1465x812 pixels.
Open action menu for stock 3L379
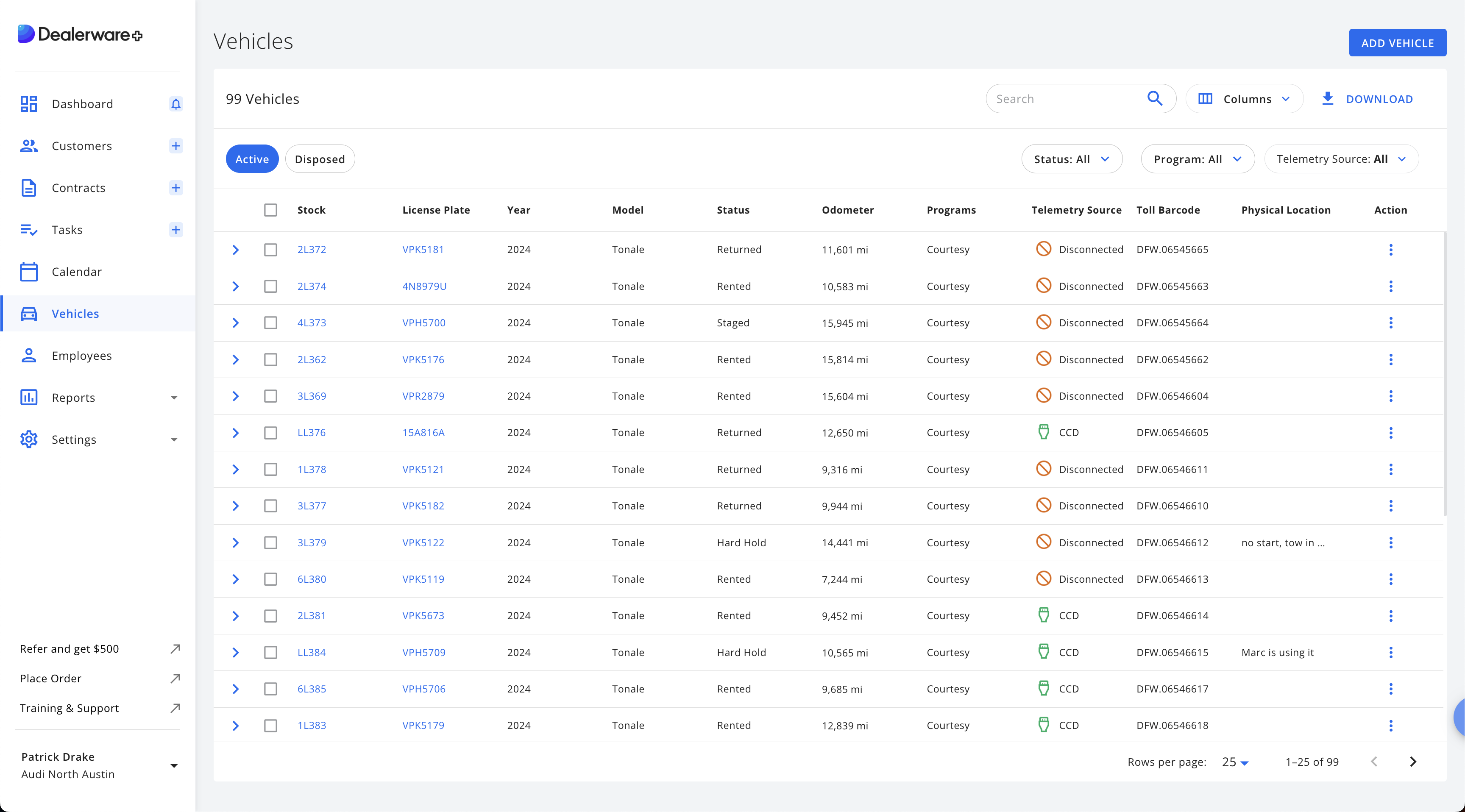(x=1390, y=543)
